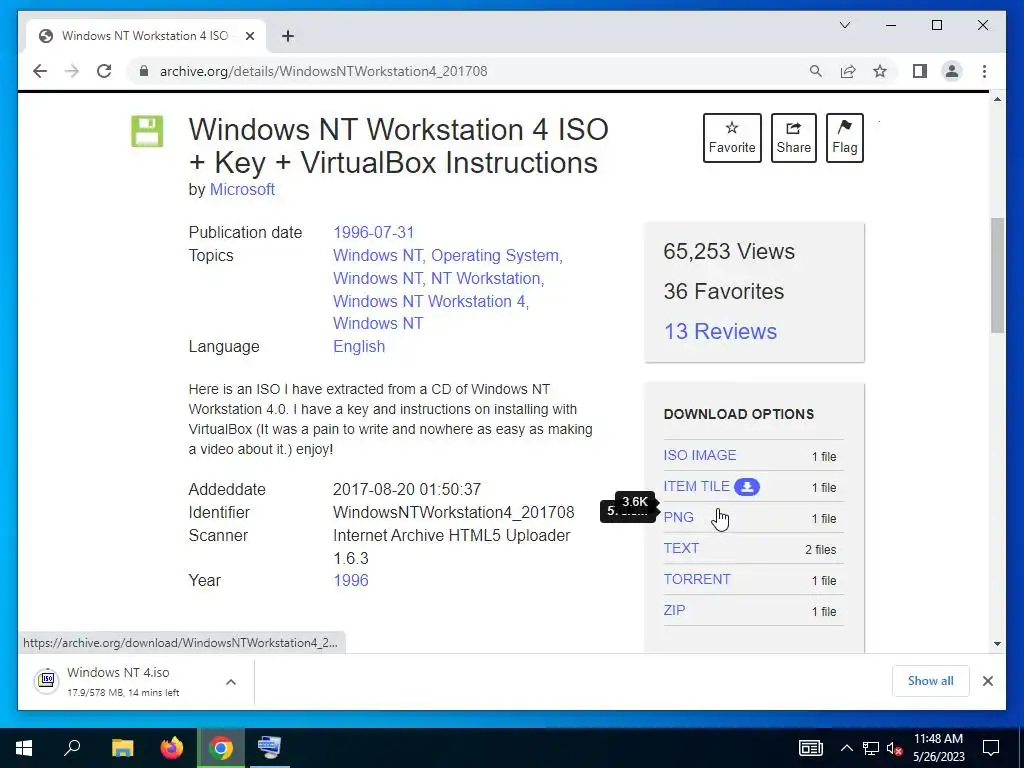Open taskbar Search
The height and width of the screenshot is (768, 1024).
pos(72,748)
